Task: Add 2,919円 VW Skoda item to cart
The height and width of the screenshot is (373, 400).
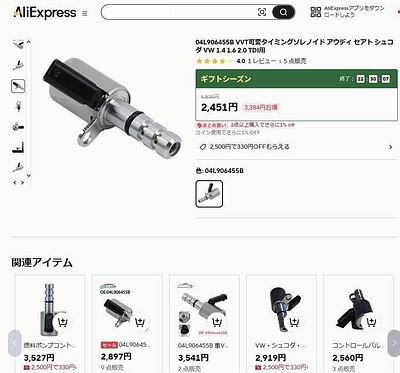Action: 294,322
